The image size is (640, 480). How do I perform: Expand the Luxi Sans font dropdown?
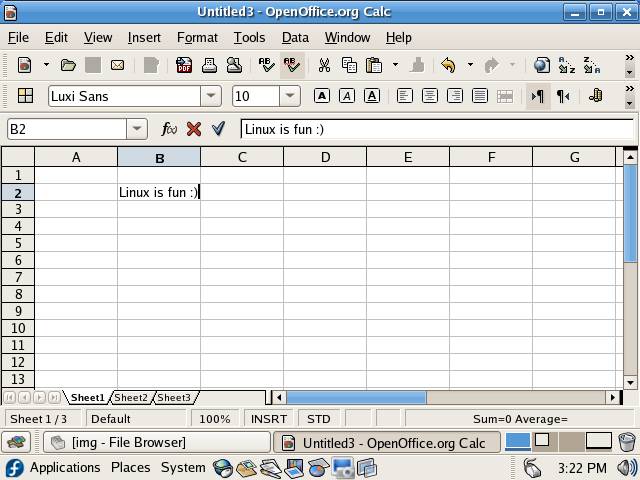(211, 96)
